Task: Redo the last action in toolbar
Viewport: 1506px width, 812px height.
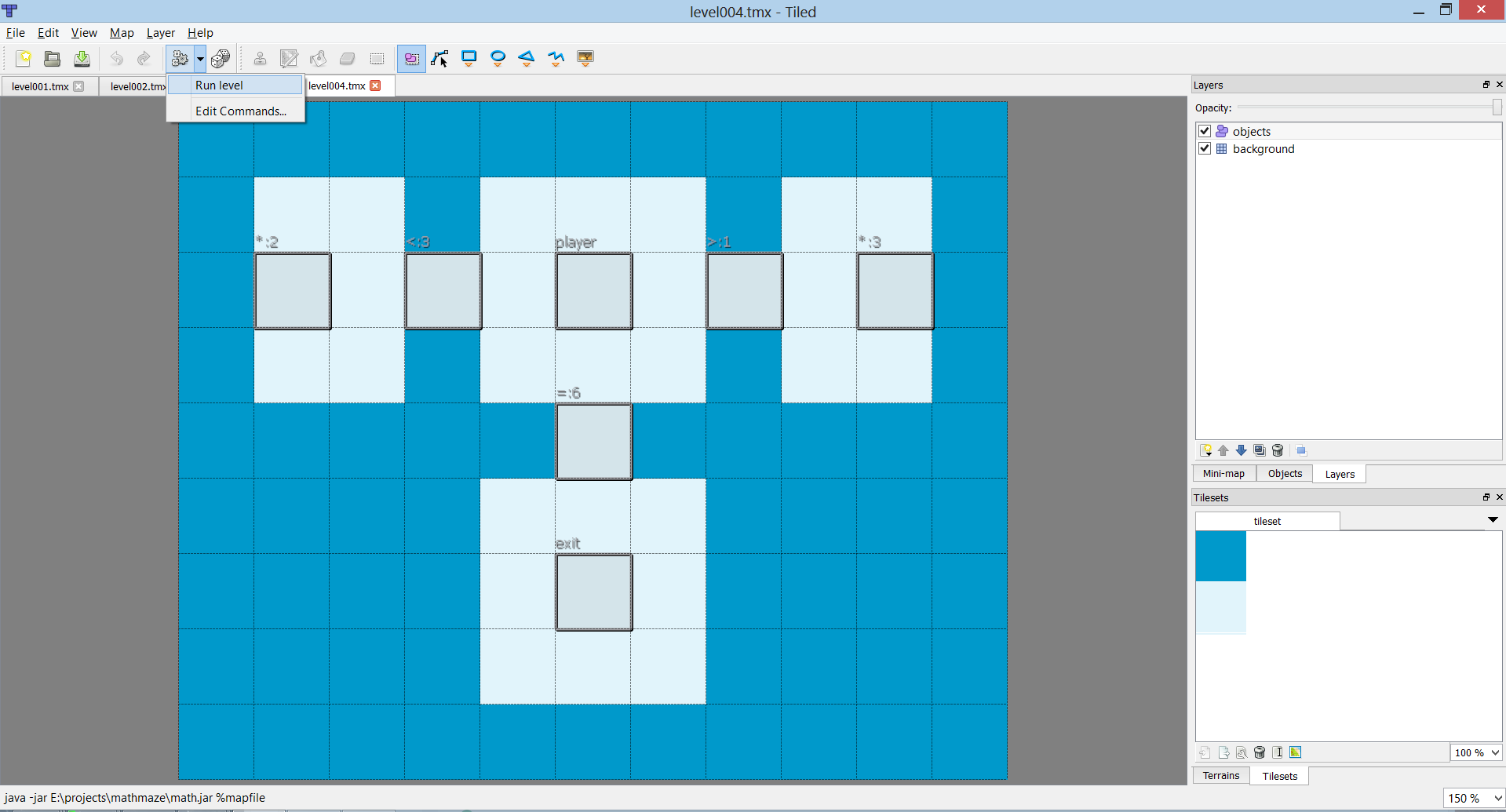Action: 144,58
